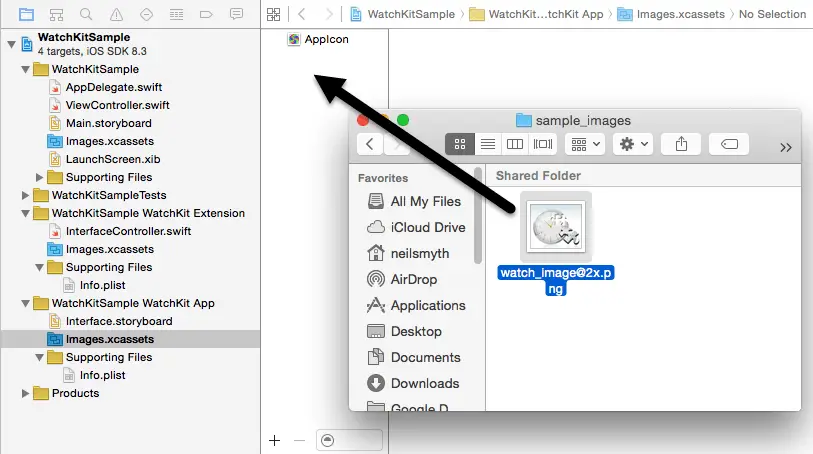This screenshot has width=813, height=454.
Task: Open the Finder Action gear dropdown
Action: (634, 144)
